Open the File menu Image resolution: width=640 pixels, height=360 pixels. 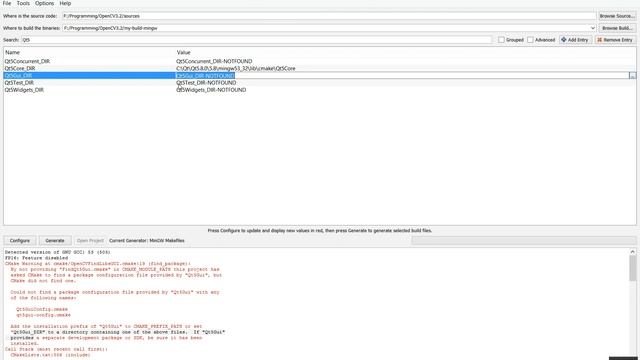click(x=7, y=3)
